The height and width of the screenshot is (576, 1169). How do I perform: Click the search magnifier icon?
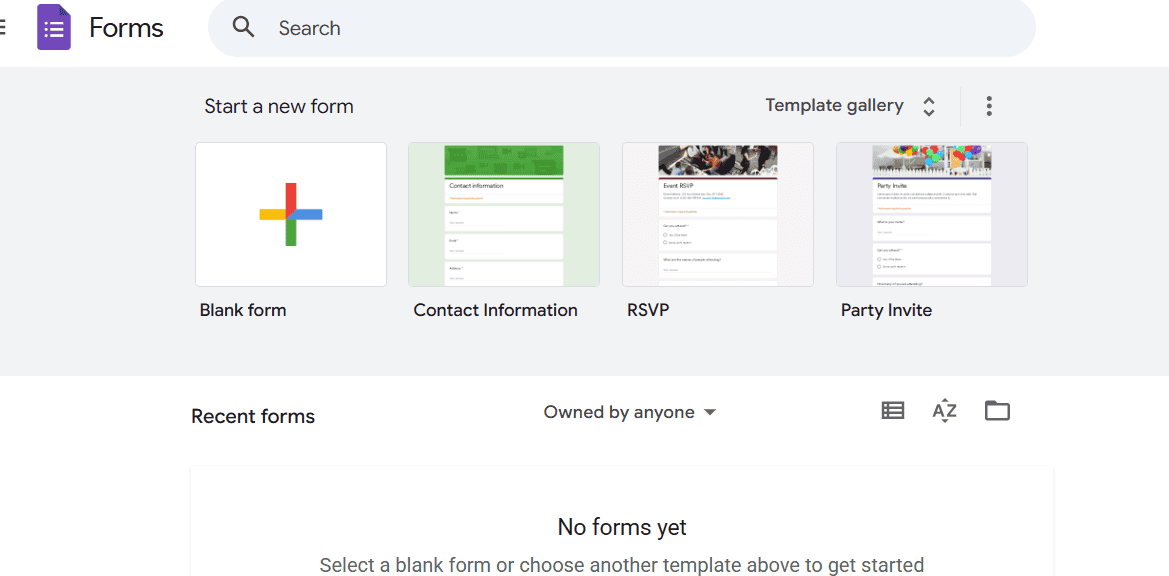pyautogui.click(x=243, y=27)
